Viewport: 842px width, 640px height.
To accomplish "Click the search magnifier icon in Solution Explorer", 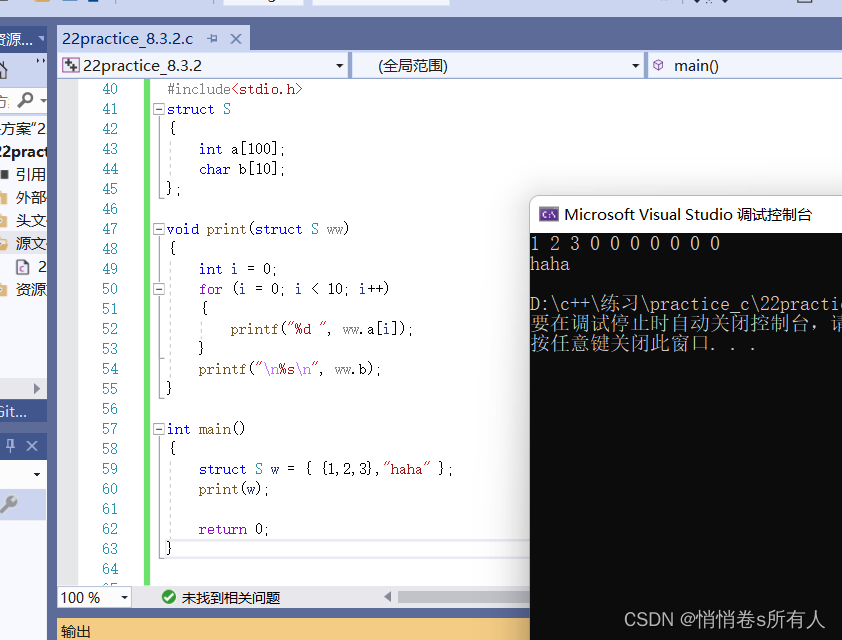I will click(25, 100).
